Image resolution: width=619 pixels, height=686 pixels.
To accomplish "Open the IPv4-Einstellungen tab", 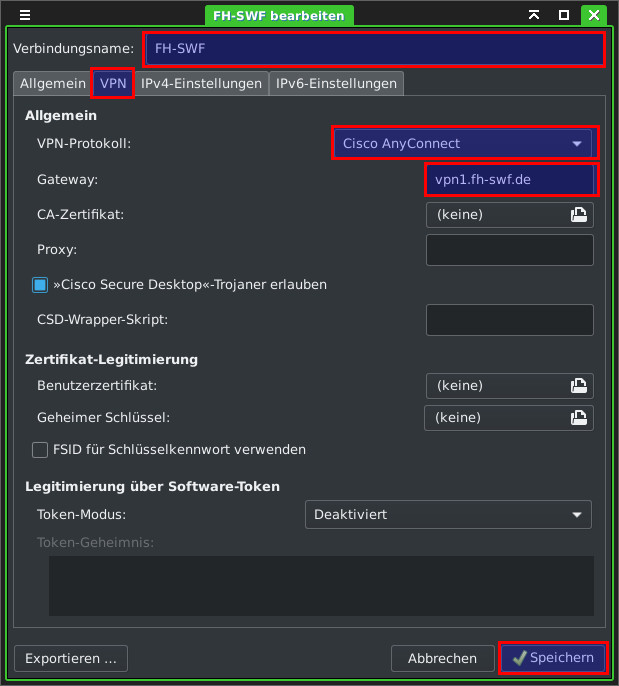I will click(201, 84).
